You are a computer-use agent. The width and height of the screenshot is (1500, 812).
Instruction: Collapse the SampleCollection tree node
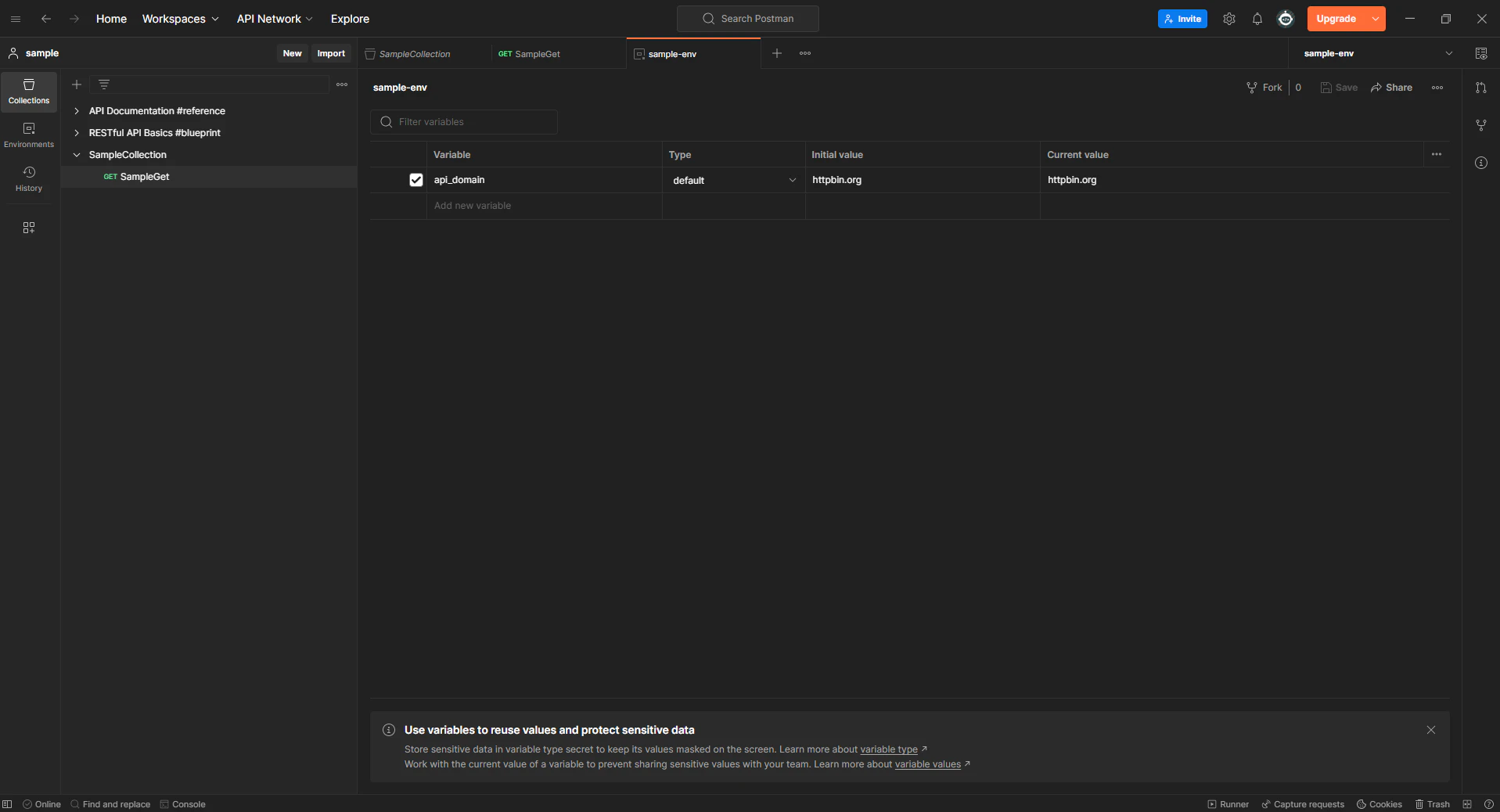coord(77,155)
